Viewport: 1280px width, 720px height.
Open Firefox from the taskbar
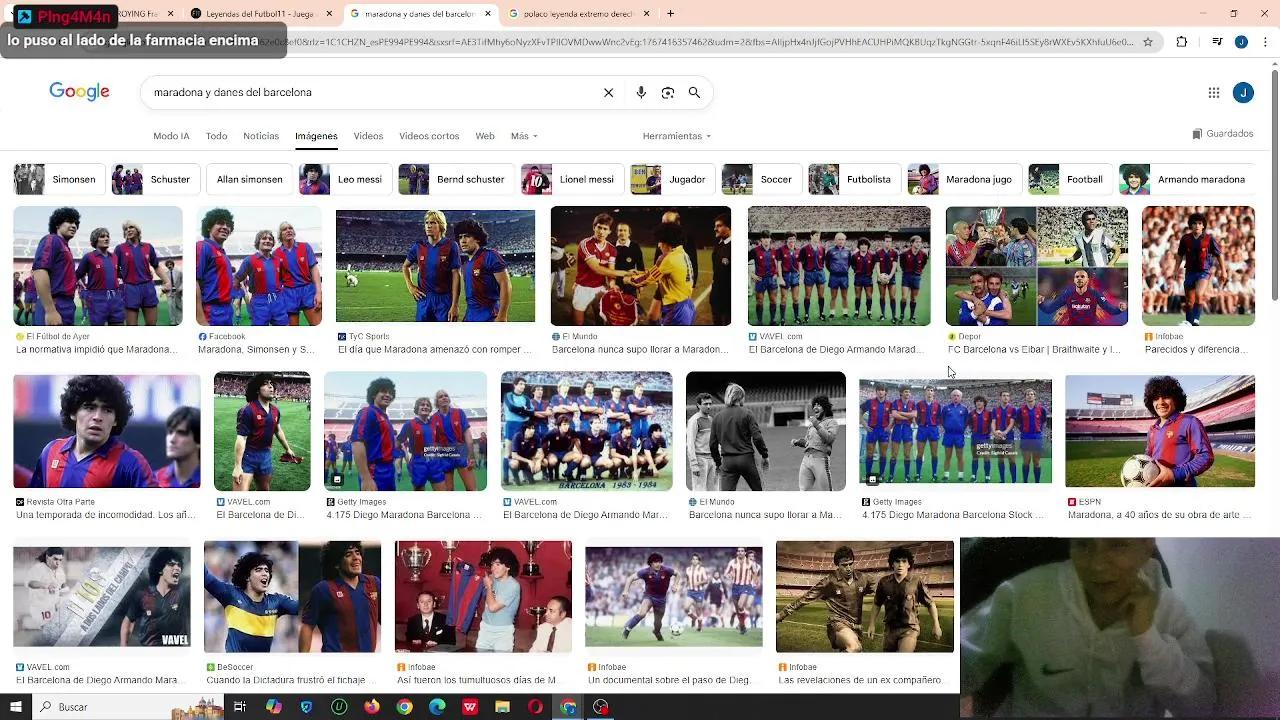pos(372,707)
